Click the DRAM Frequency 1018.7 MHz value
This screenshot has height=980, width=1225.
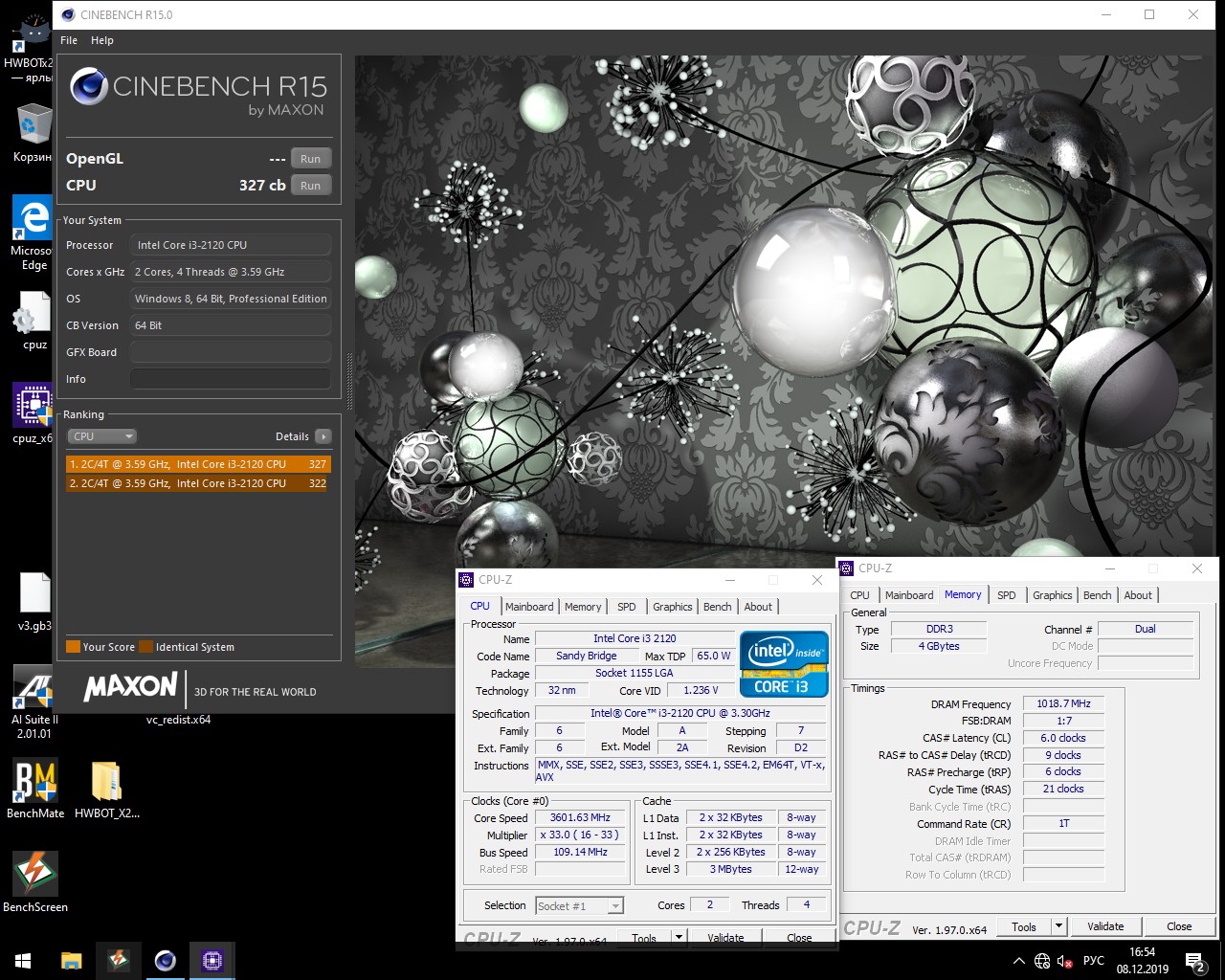coord(1063,703)
